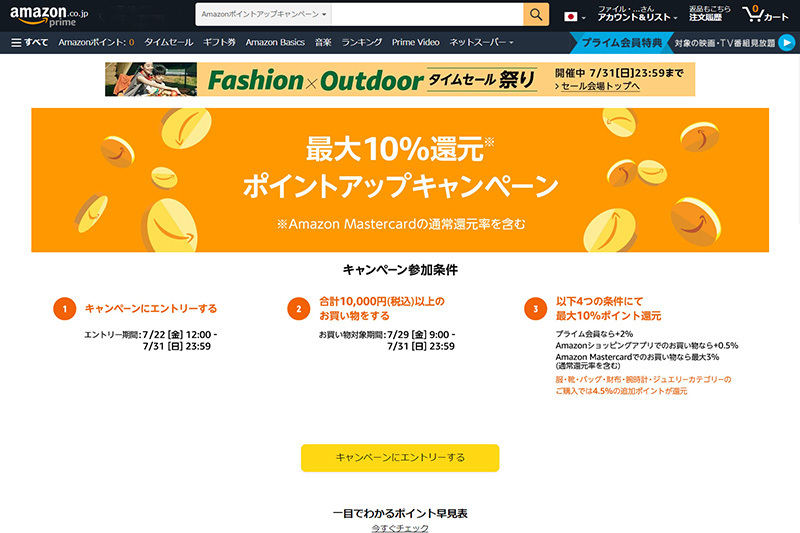Open the search category dropdown Amazonポイントアップキャンペーン
The width and height of the screenshot is (800, 533).
pos(263,14)
